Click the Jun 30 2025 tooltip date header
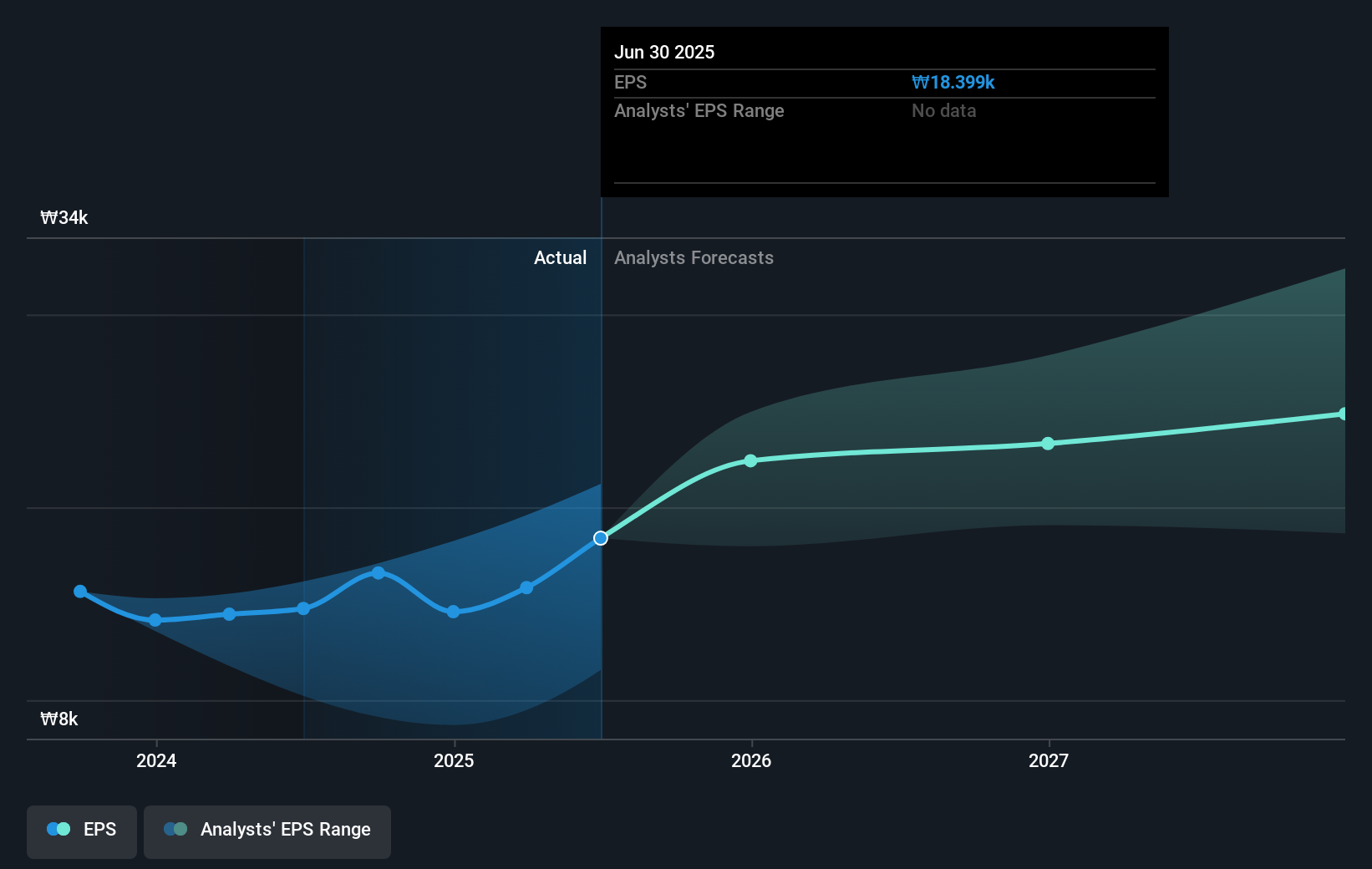The height and width of the screenshot is (869, 1372). [x=664, y=52]
